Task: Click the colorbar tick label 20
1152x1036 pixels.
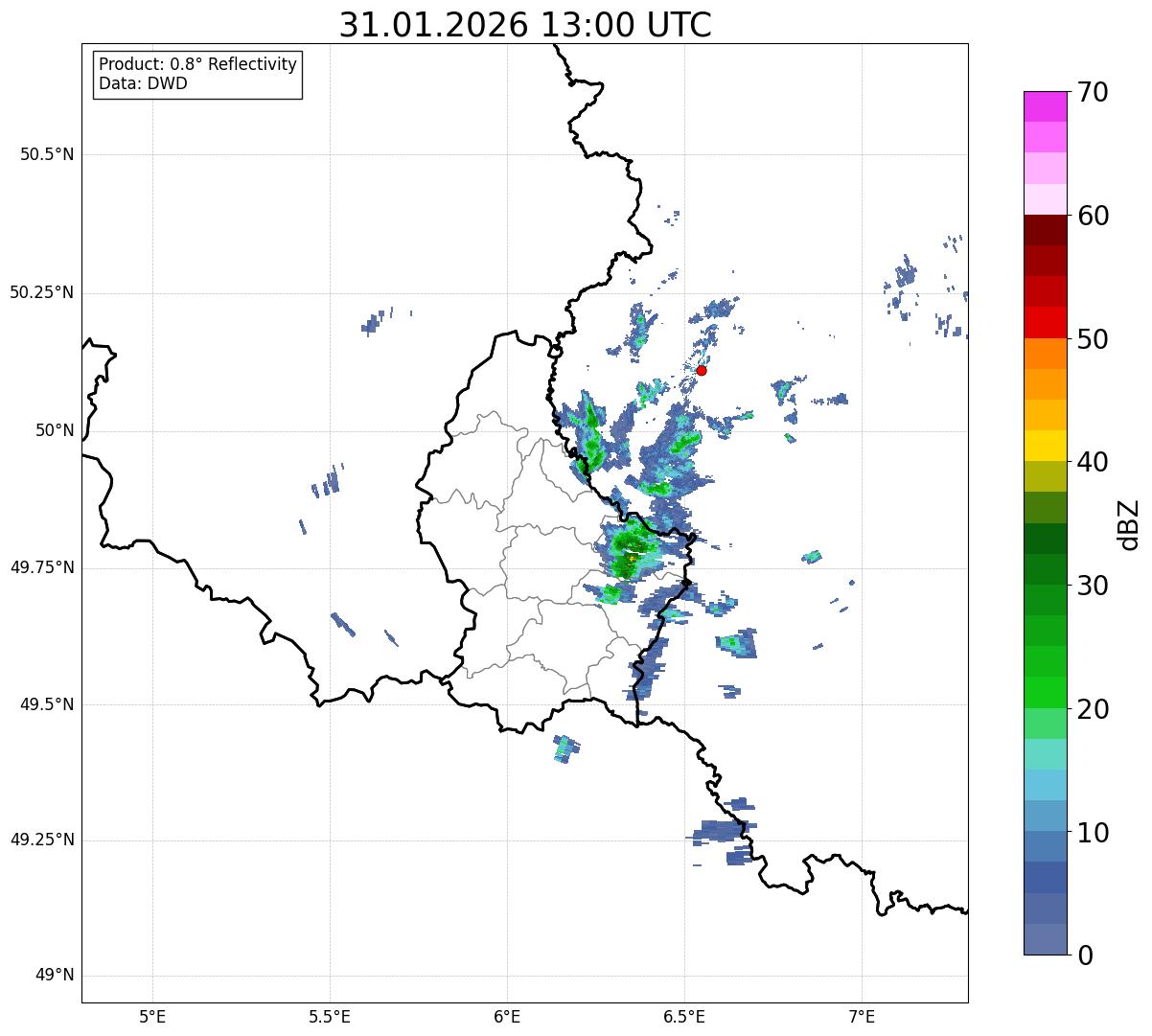Action: point(1093,709)
